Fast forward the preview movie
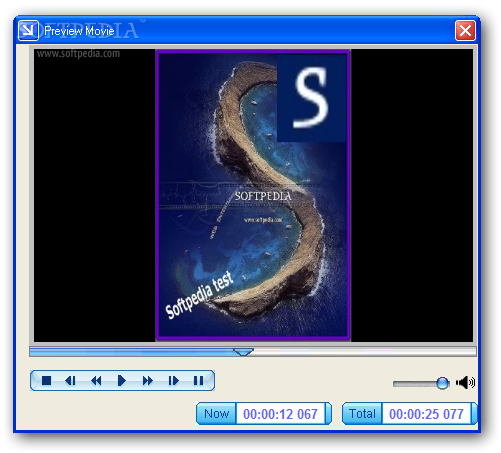 coord(147,380)
